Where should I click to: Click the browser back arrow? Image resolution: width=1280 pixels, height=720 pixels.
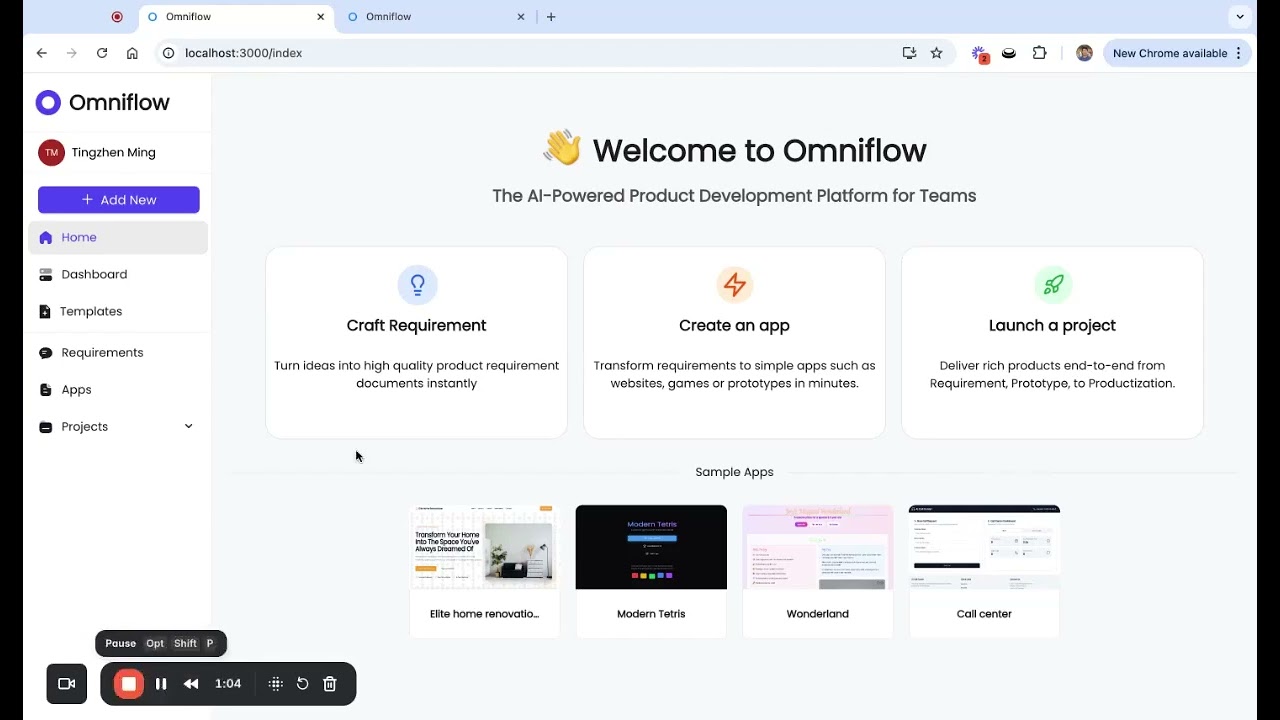(x=41, y=53)
